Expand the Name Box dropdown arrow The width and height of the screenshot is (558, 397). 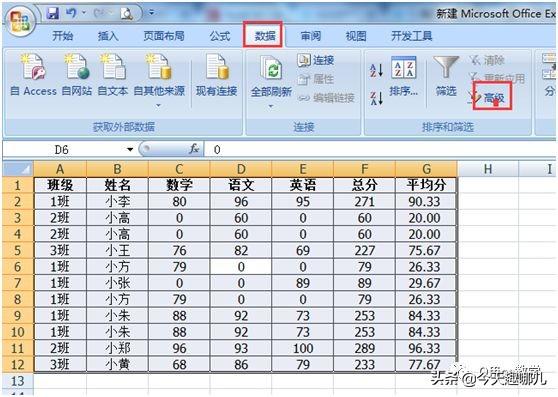(x=130, y=149)
